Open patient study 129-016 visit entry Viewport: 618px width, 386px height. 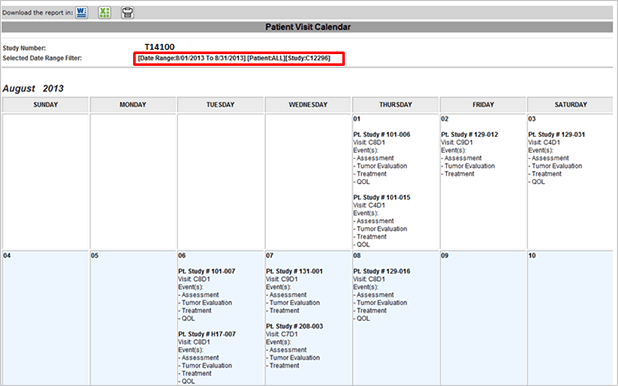point(382,271)
